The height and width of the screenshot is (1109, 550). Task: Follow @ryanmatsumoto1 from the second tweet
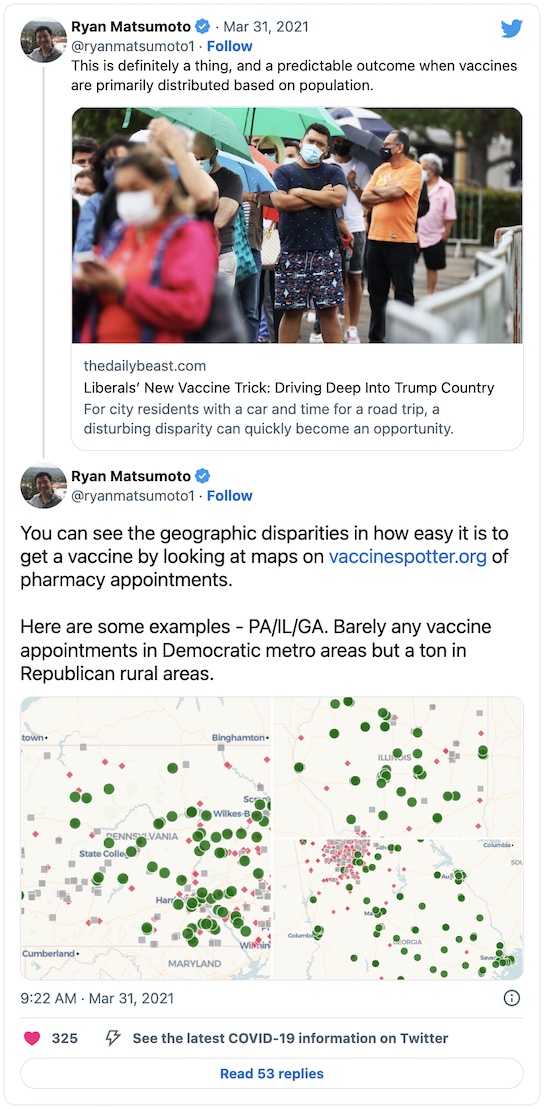pyautogui.click(x=230, y=496)
